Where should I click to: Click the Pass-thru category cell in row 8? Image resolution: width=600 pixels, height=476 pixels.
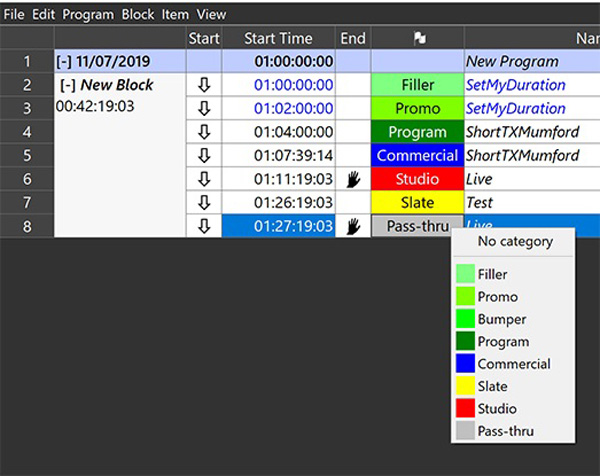tap(417, 226)
